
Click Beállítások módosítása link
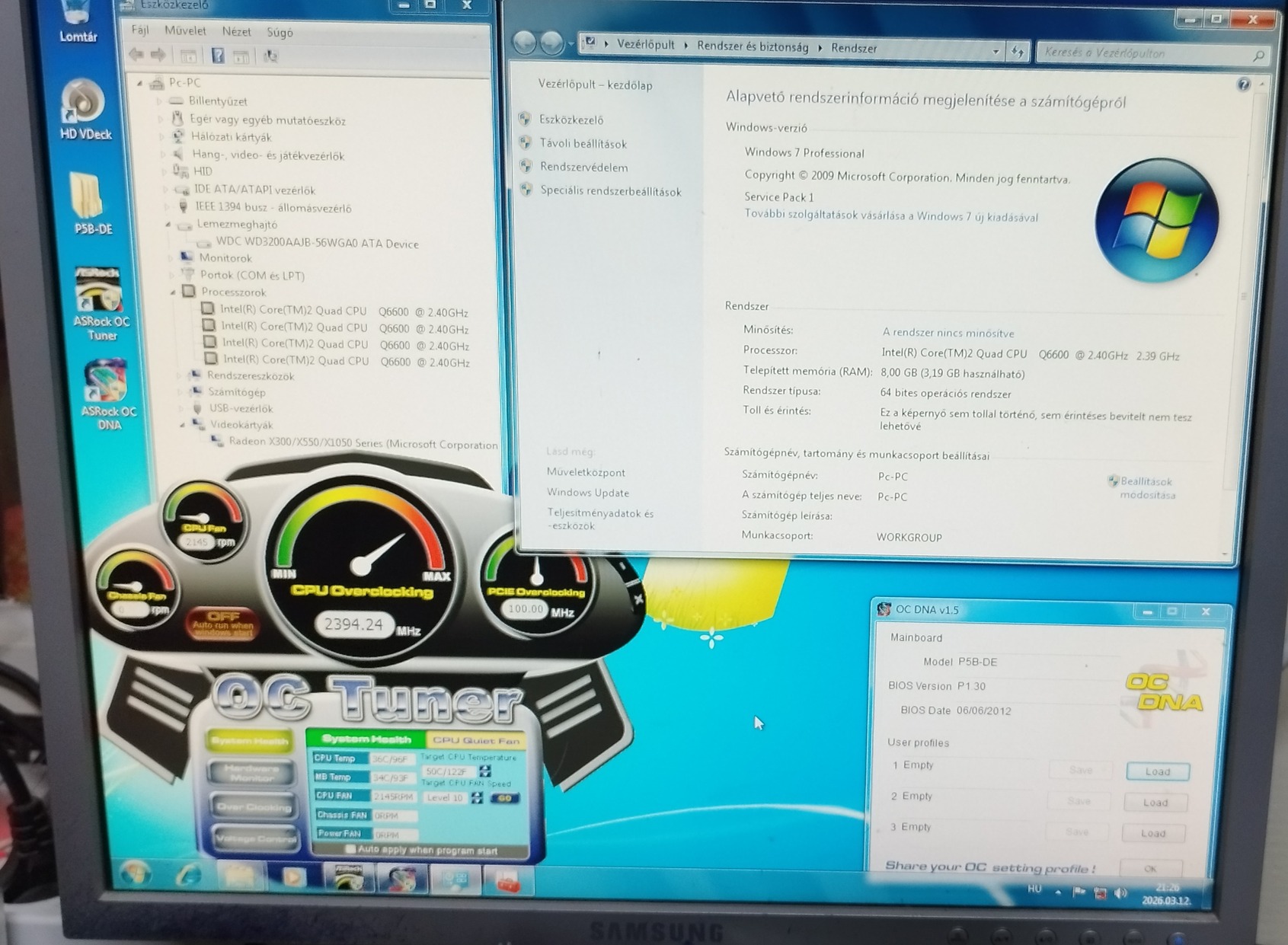(1146, 487)
